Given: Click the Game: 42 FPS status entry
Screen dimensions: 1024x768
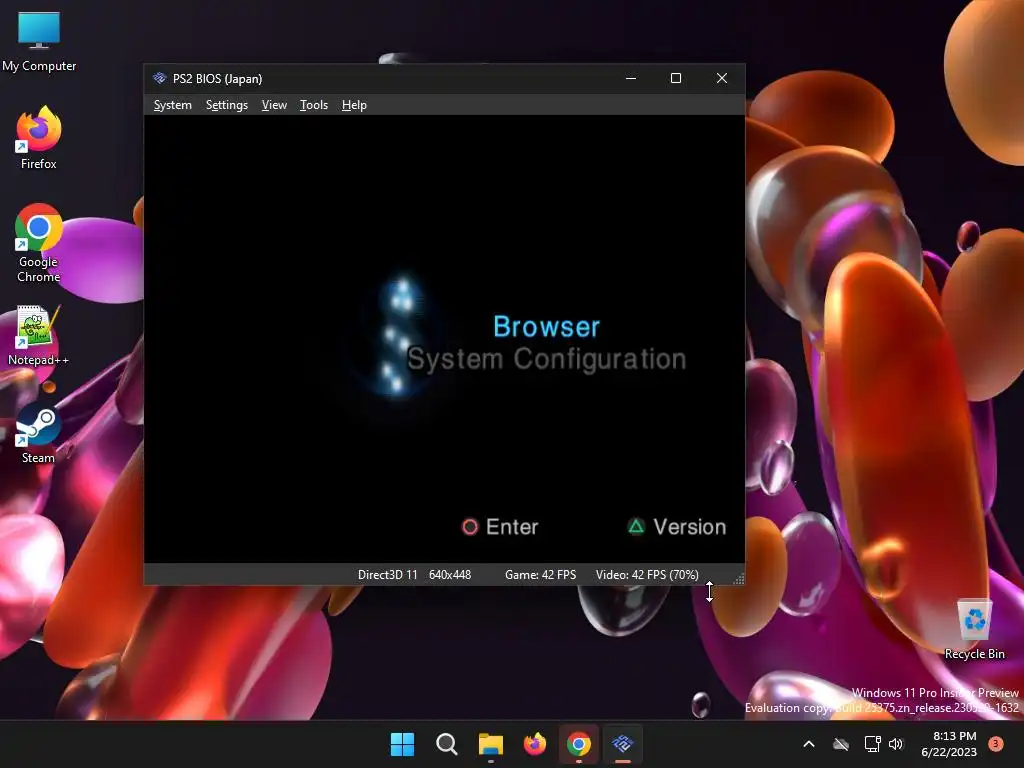Looking at the screenshot, I should (x=540, y=575).
